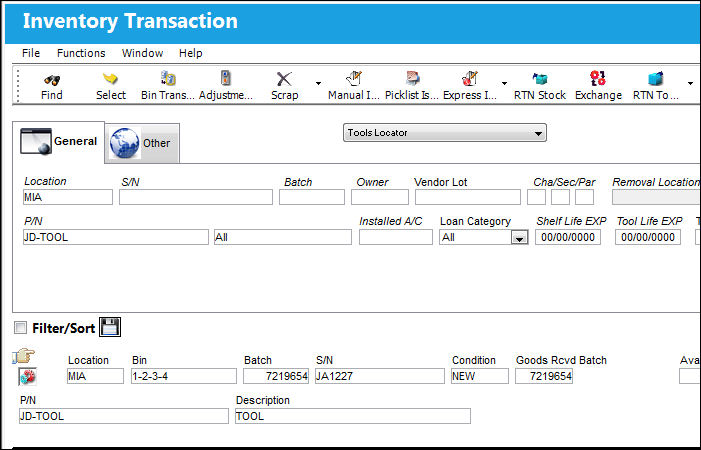Click the first Cha/Sec/Par box
701x450 pixels.
[536, 197]
